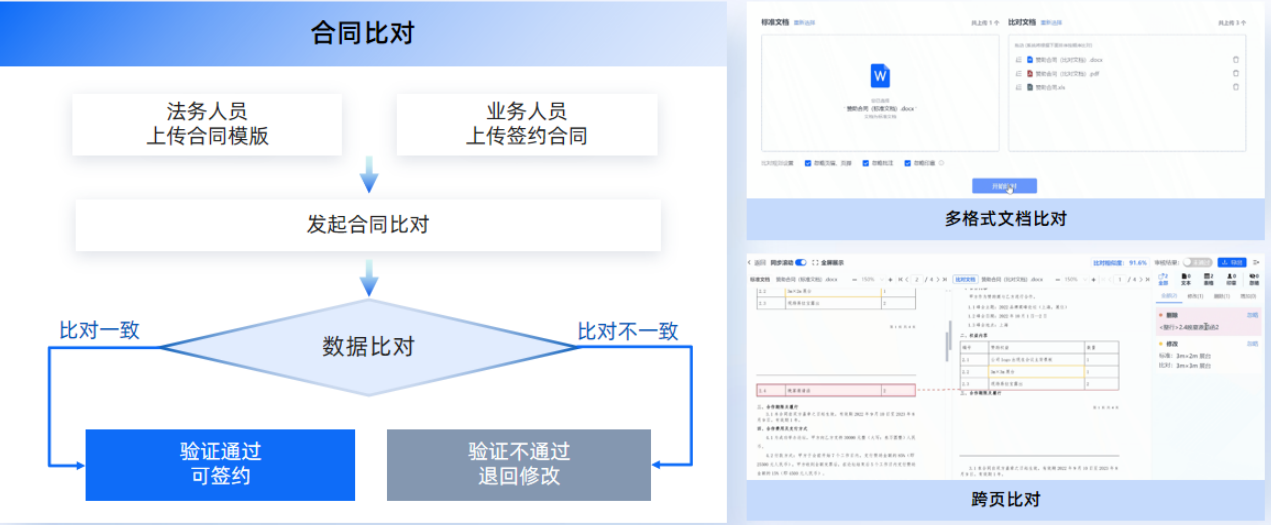This screenshot has width=1271, height=525.
Task: Zoom out the 比对文档 pane with minus
Action: pyautogui.click(x=1058, y=279)
